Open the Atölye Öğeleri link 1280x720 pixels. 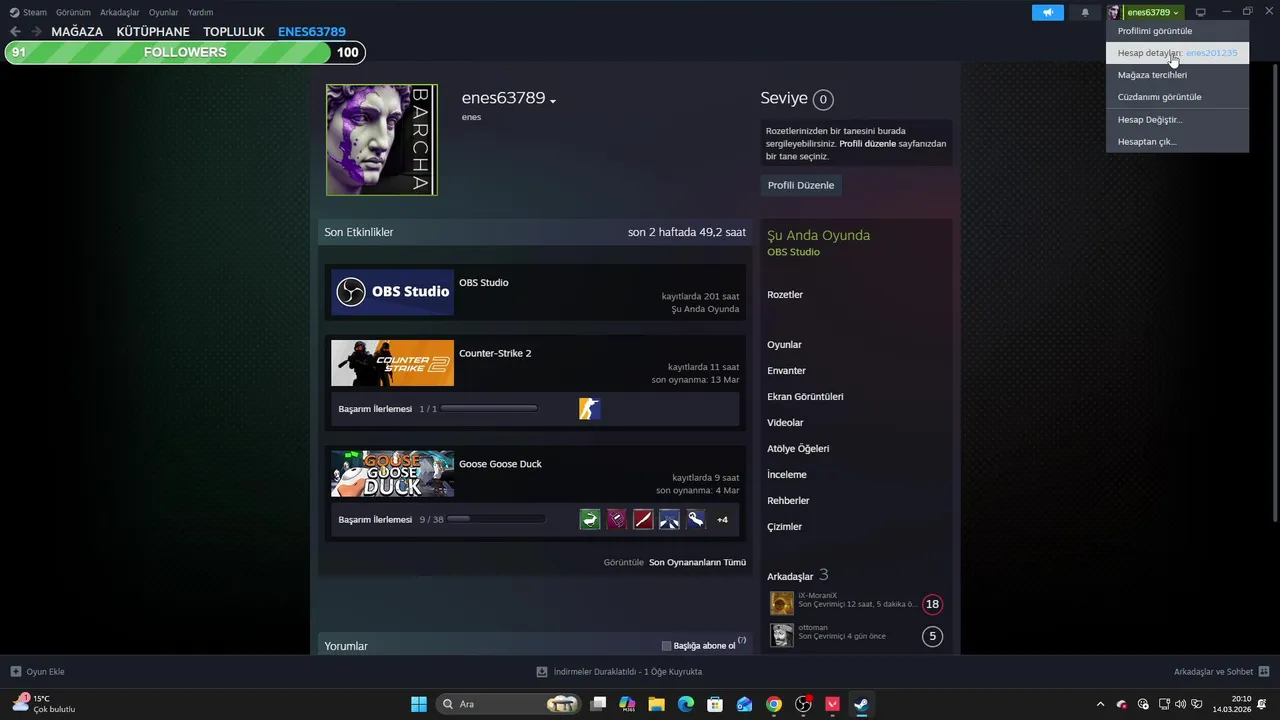[798, 449]
